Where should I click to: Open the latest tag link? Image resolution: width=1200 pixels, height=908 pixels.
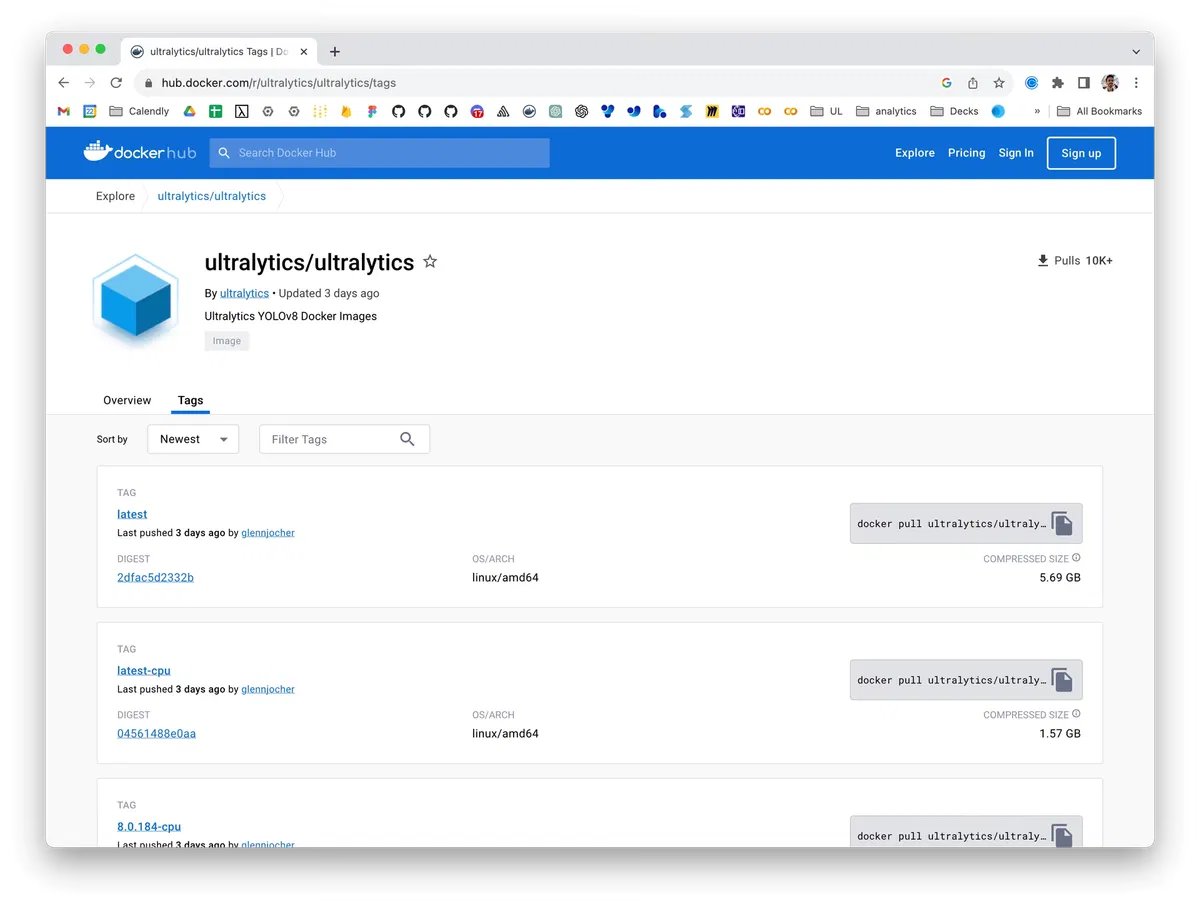pos(132,514)
